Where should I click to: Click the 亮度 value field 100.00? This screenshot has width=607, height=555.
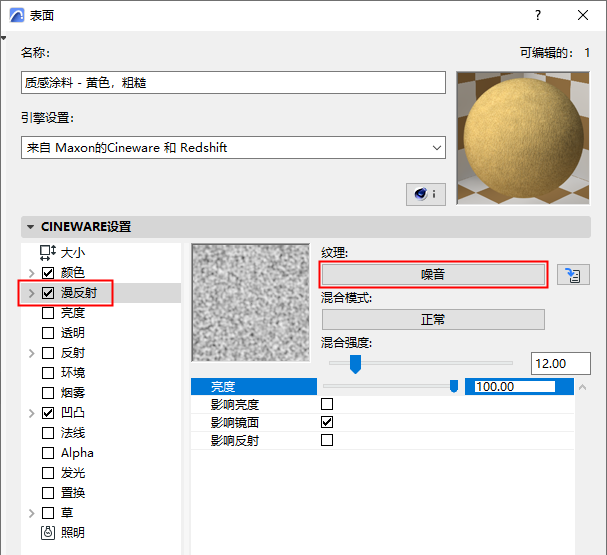[515, 387]
